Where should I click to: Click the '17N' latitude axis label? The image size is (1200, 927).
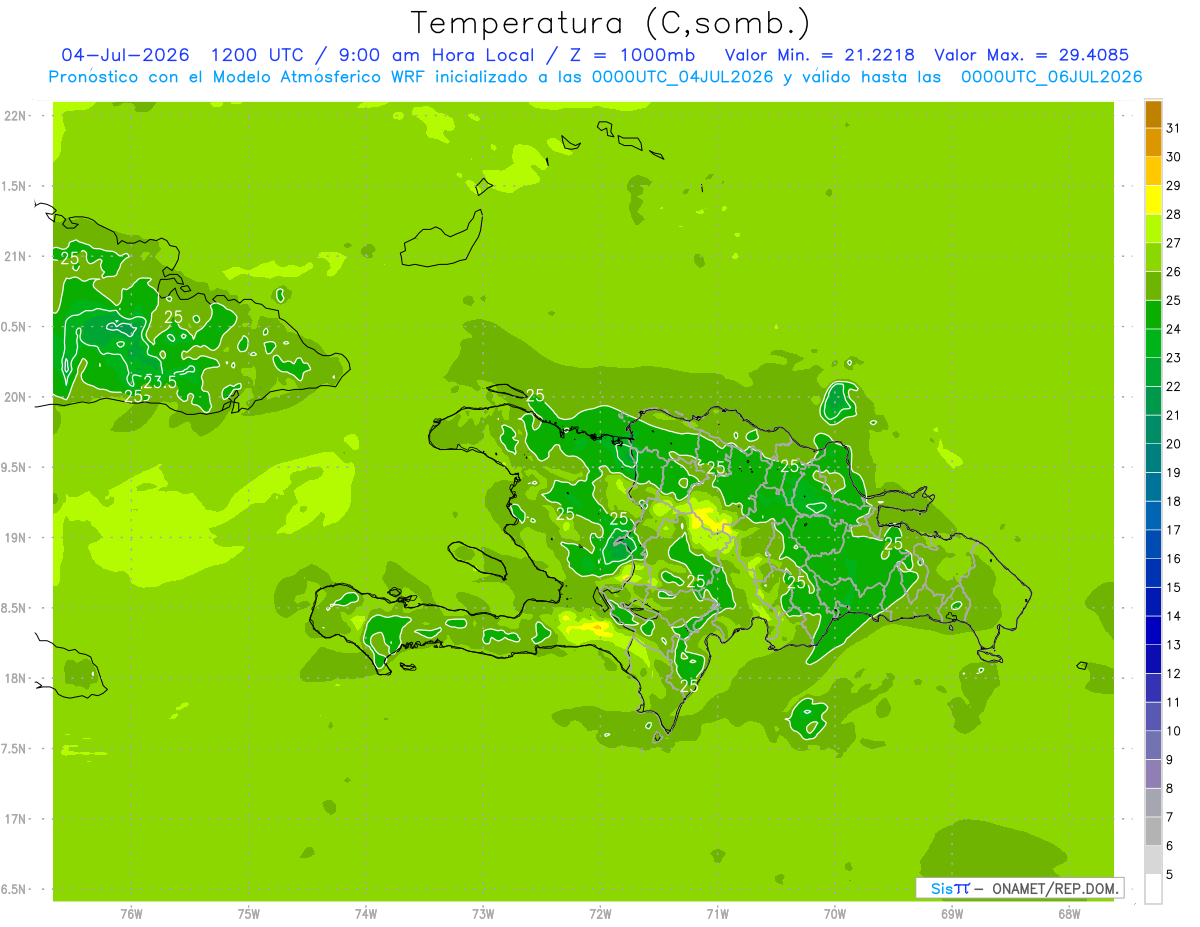pyautogui.click(x=15, y=819)
